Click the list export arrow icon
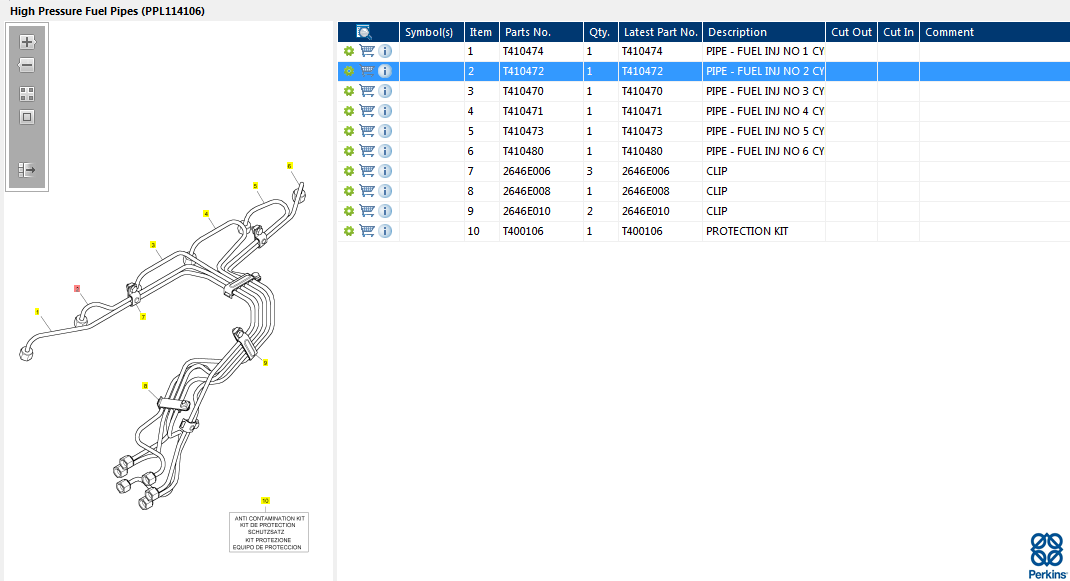This screenshot has height=581, width=1070. click(27, 170)
